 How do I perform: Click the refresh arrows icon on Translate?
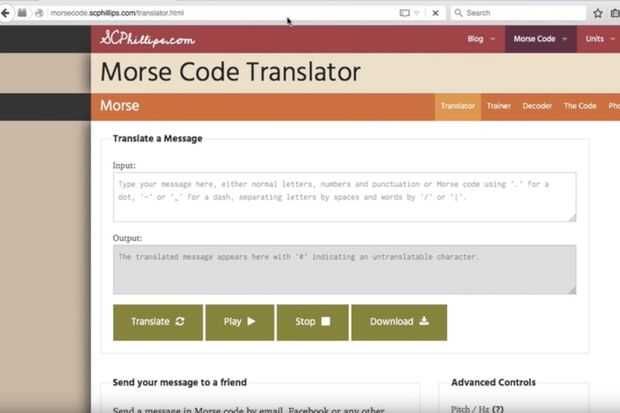click(x=180, y=321)
